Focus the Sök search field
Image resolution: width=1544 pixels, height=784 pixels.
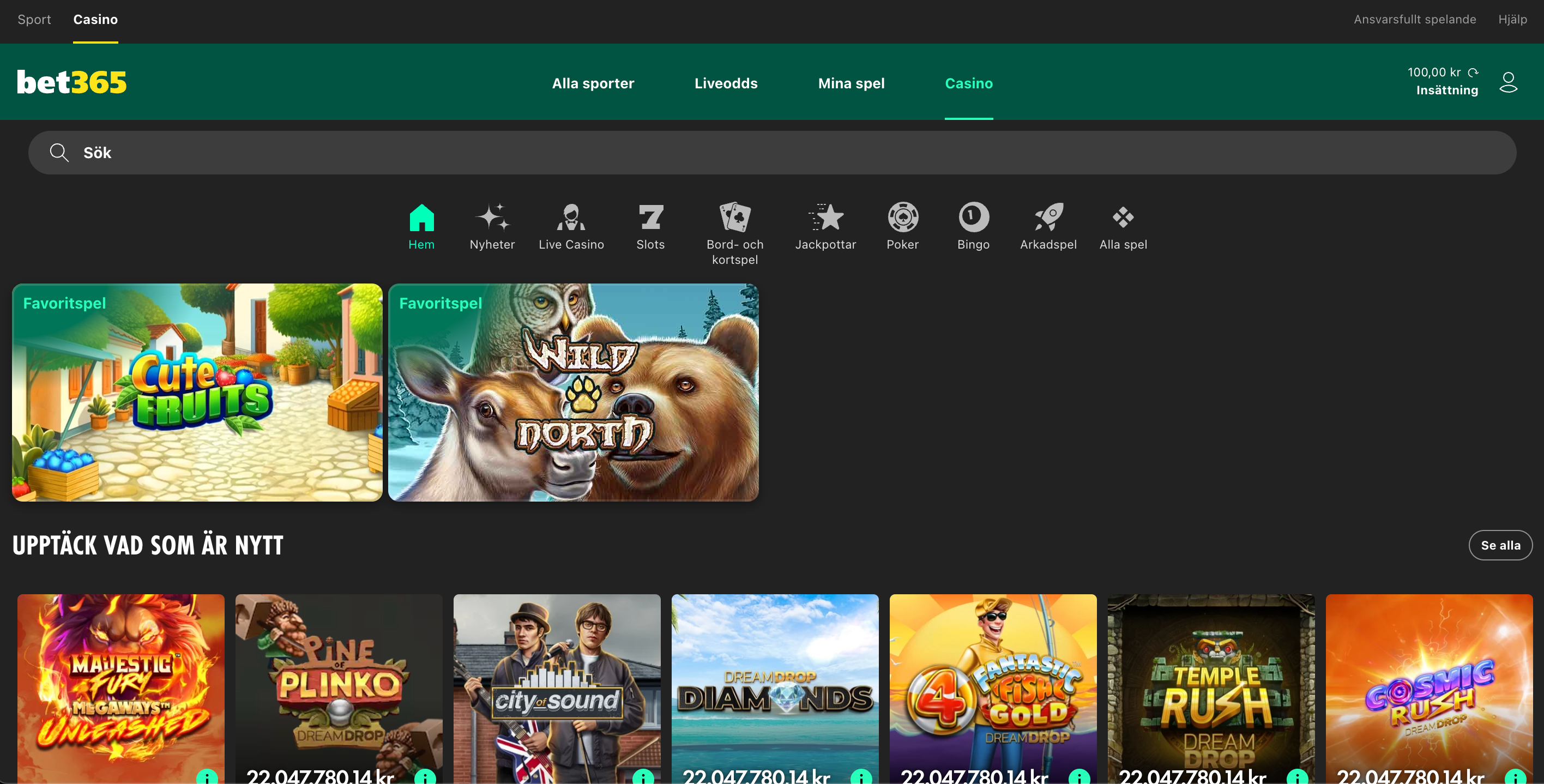(772, 153)
